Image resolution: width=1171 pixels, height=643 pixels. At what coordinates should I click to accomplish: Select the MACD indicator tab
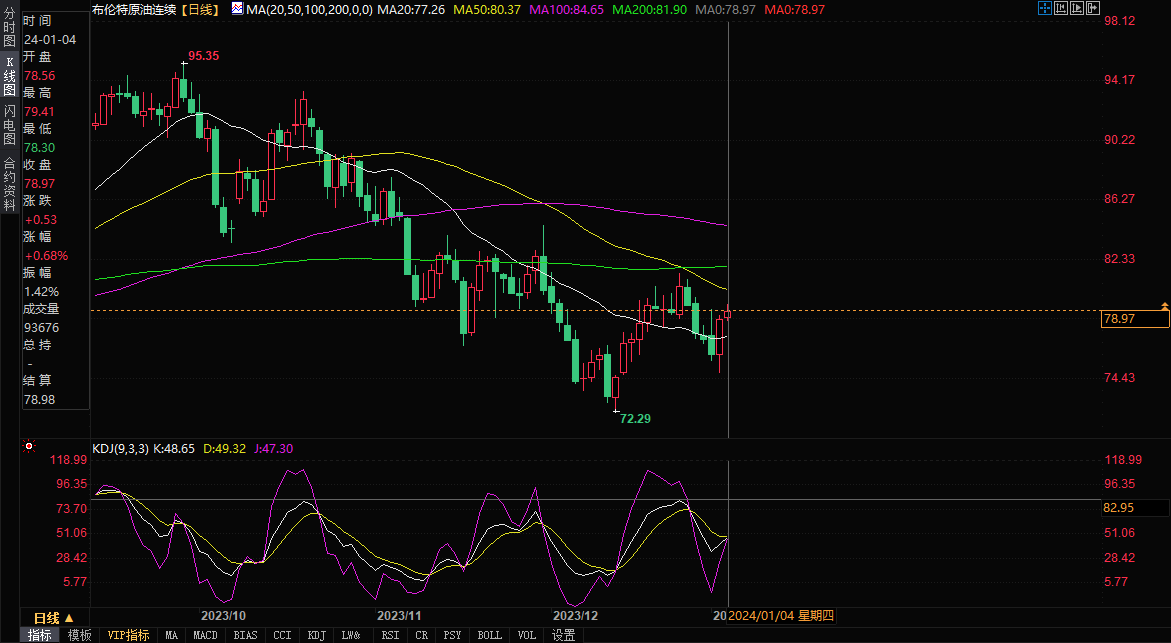click(205, 635)
